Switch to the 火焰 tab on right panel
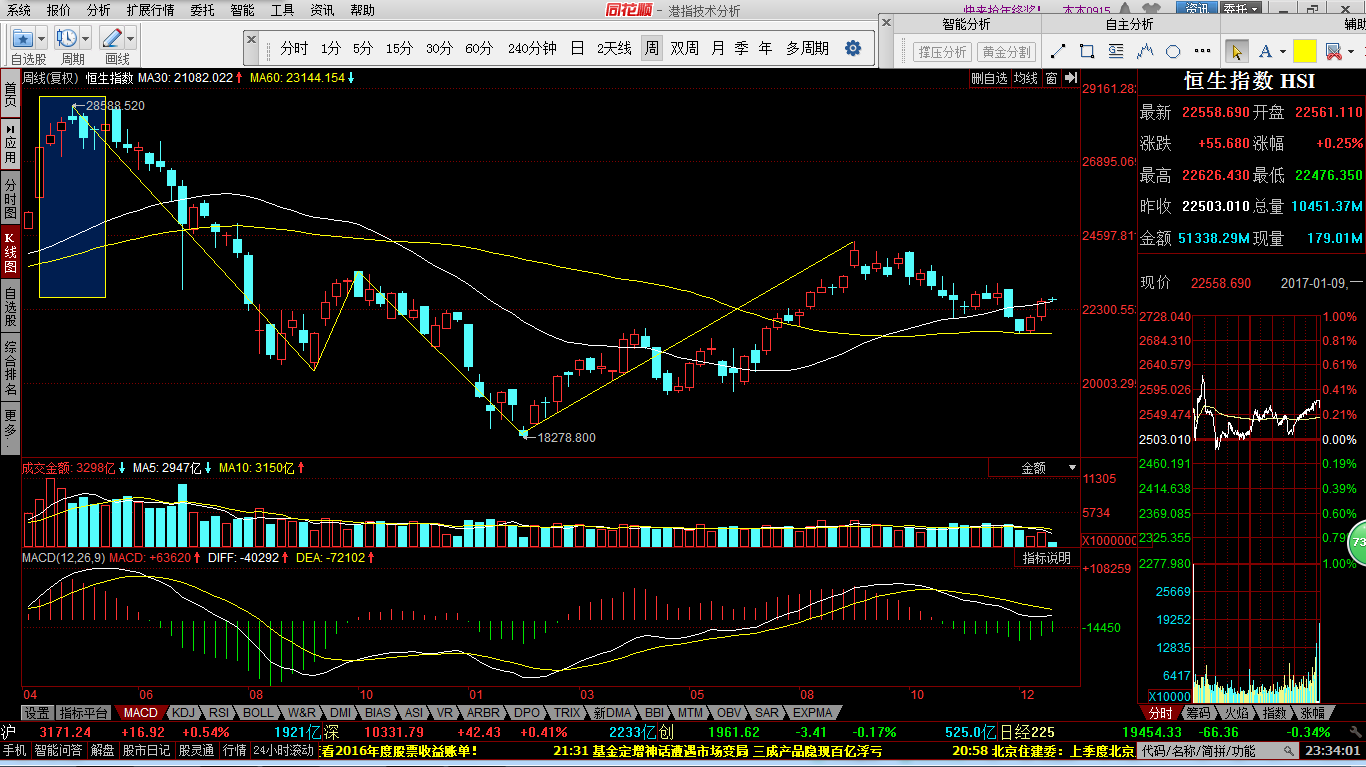This screenshot has width=1366, height=767. 1236,713
